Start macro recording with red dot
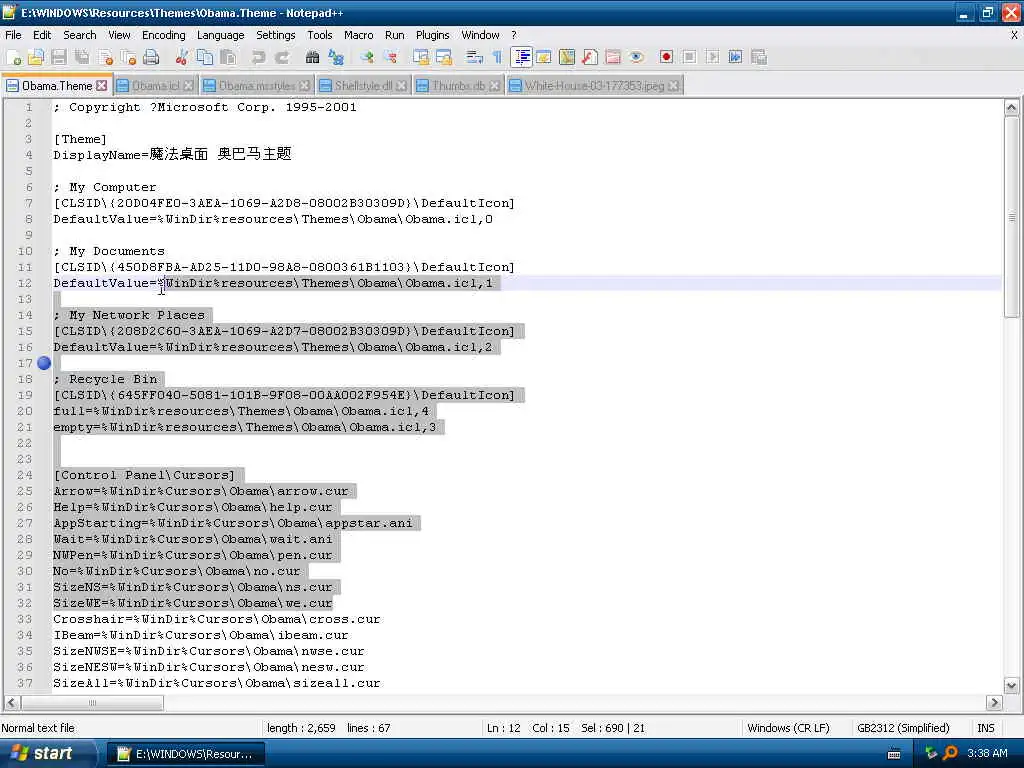This screenshot has width=1024, height=768. (666, 57)
